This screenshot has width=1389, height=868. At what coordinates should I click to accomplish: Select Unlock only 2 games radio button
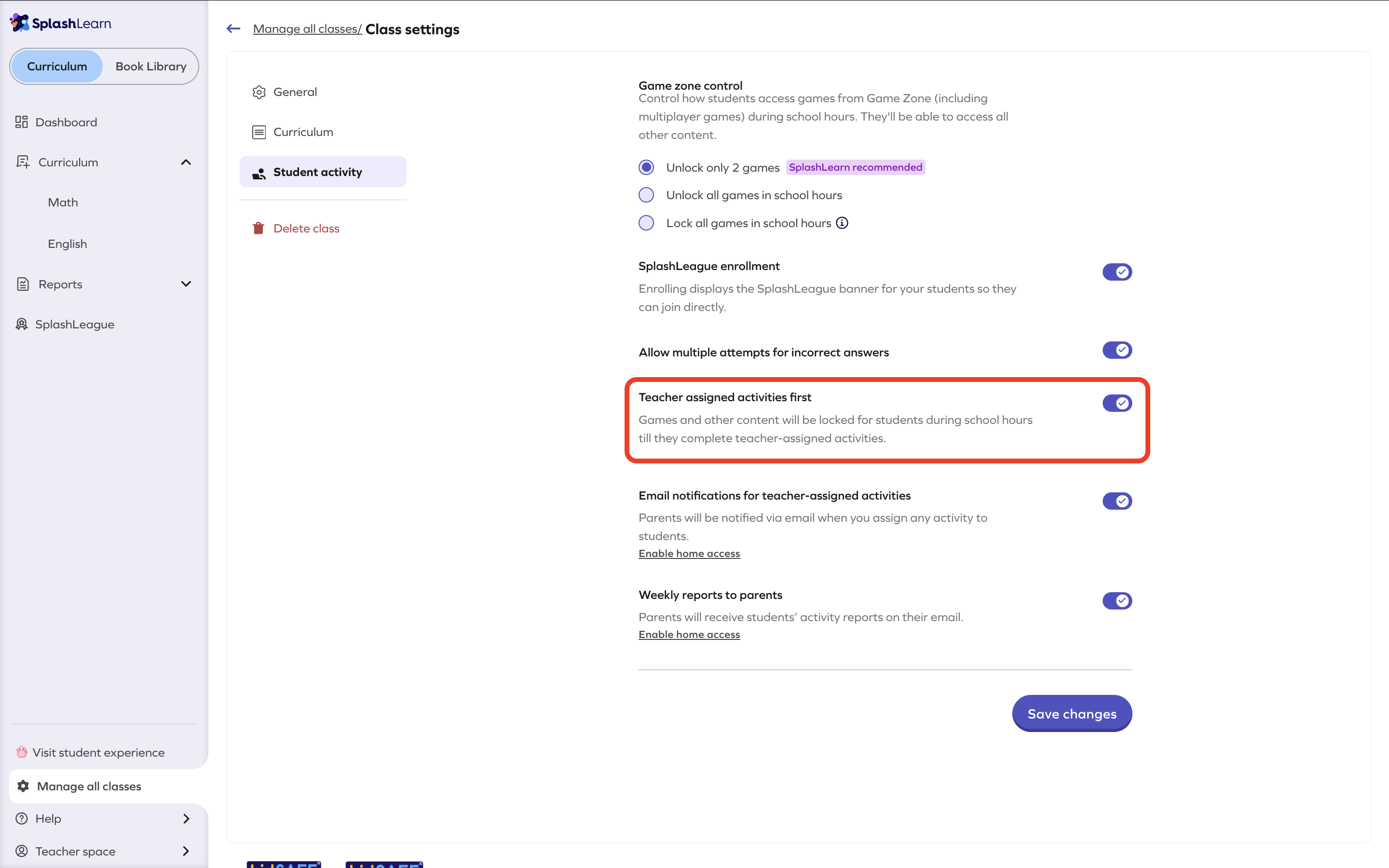coord(646,167)
